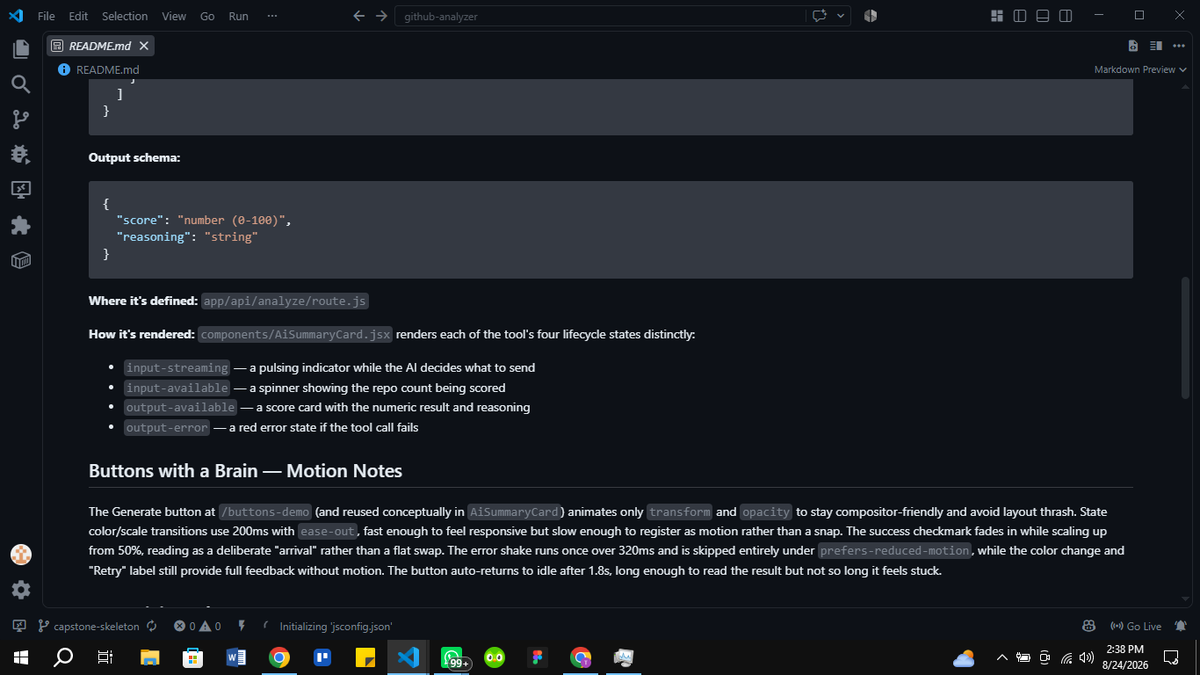Toggle the Primary Side Bar
1200x675 pixels.
coord(1020,16)
